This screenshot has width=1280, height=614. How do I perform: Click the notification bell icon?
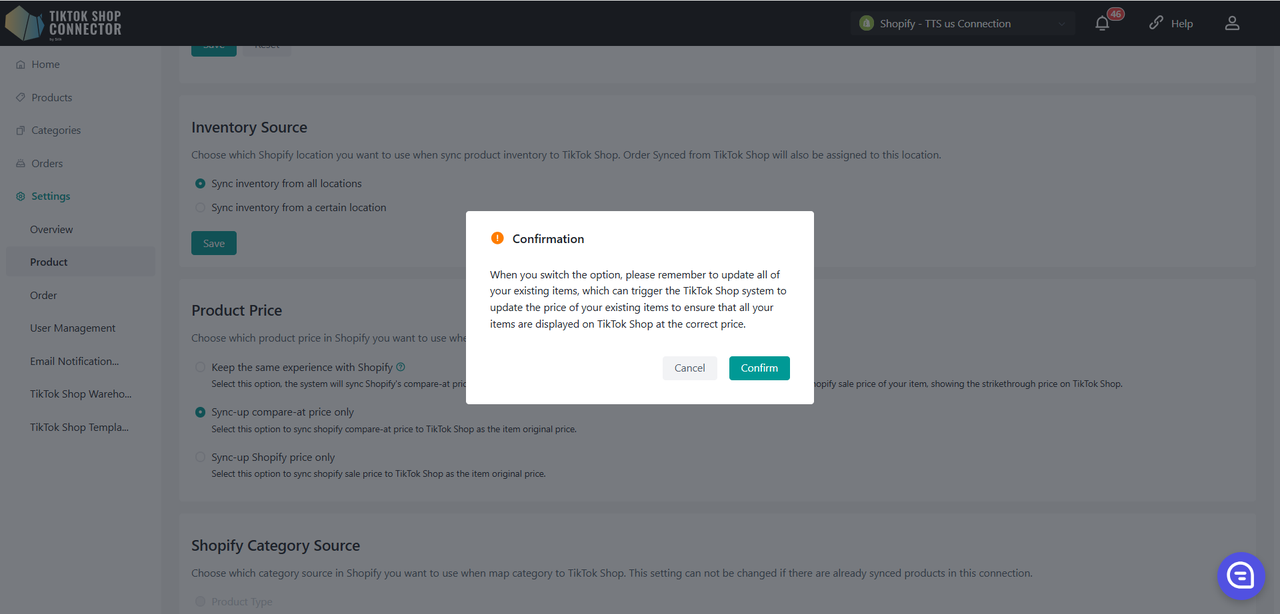pos(1102,23)
